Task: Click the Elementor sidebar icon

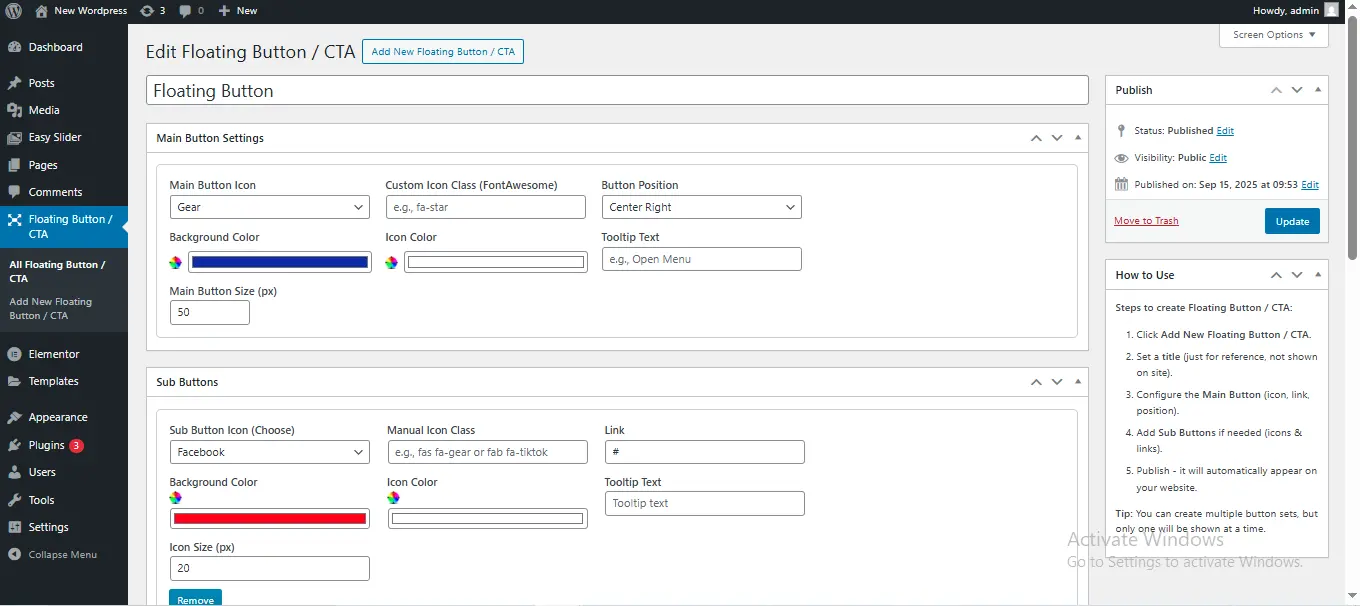Action: pos(15,353)
